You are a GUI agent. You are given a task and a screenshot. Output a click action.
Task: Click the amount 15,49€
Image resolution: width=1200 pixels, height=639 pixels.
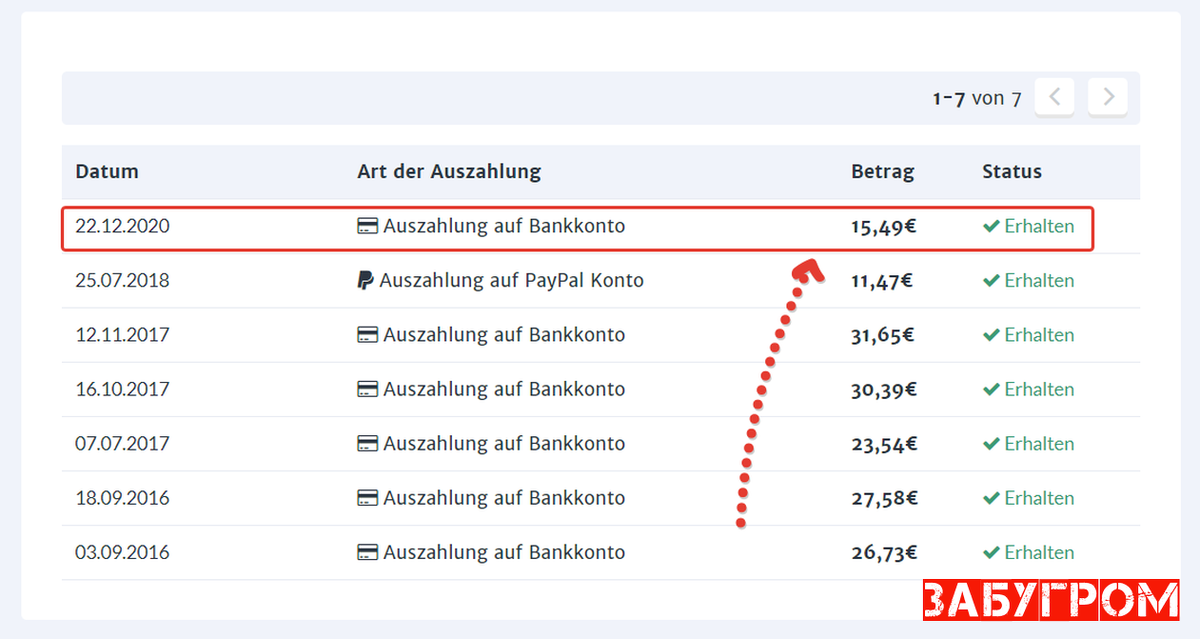[x=884, y=227]
